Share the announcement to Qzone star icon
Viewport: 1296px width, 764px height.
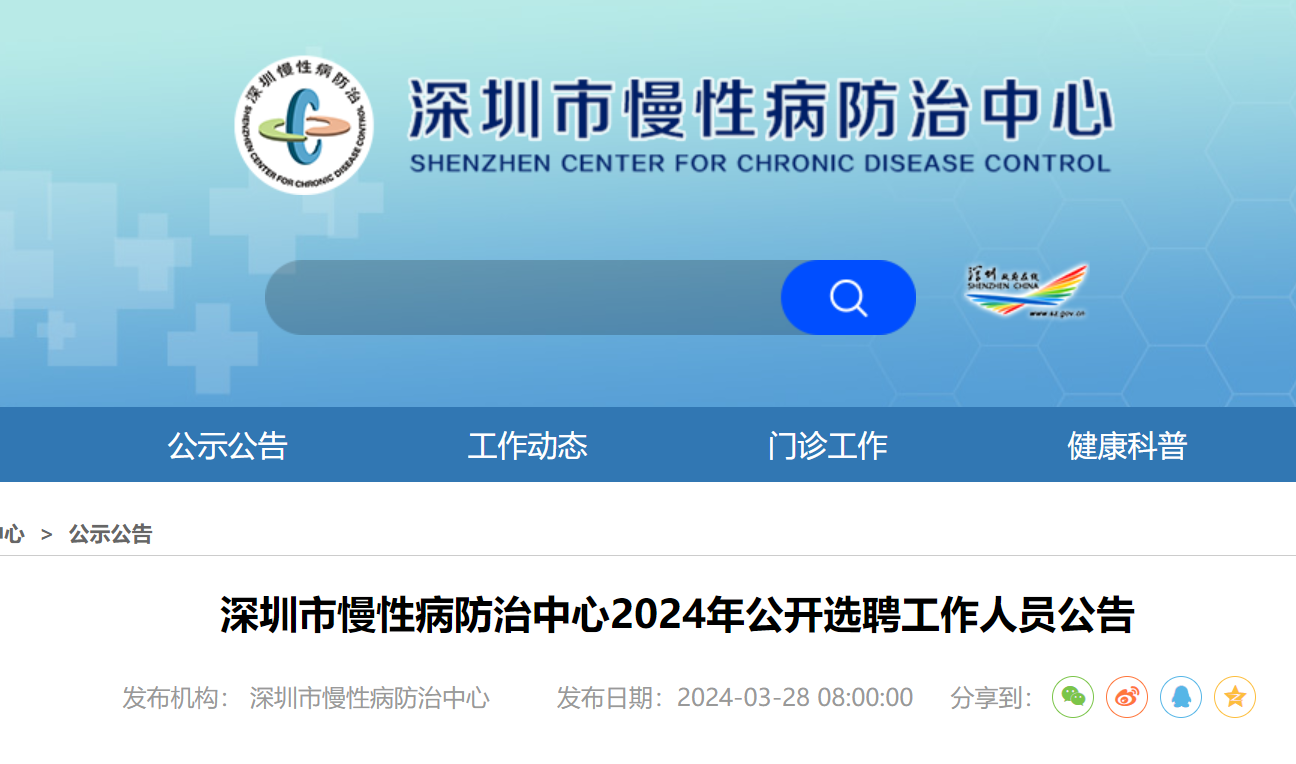click(1235, 697)
